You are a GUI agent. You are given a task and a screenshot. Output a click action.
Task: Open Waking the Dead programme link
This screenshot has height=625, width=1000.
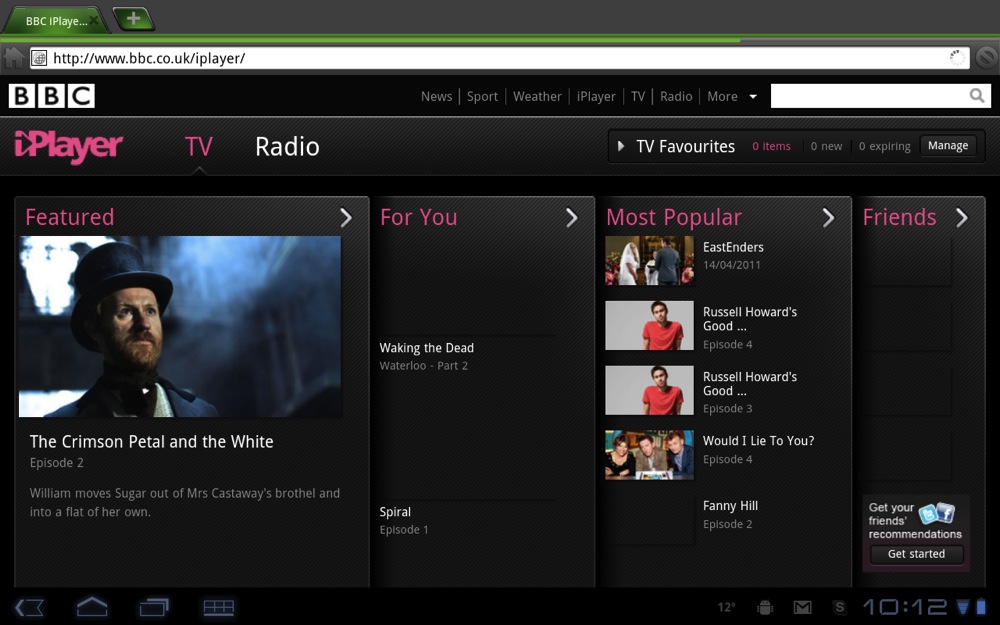[x=427, y=348]
